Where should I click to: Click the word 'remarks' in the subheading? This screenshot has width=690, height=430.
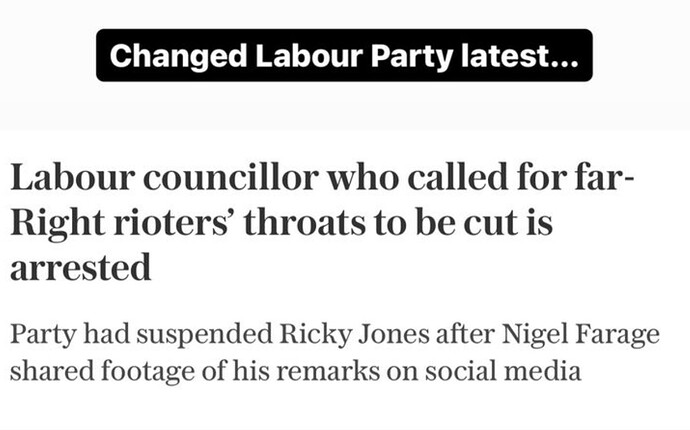(x=328, y=371)
